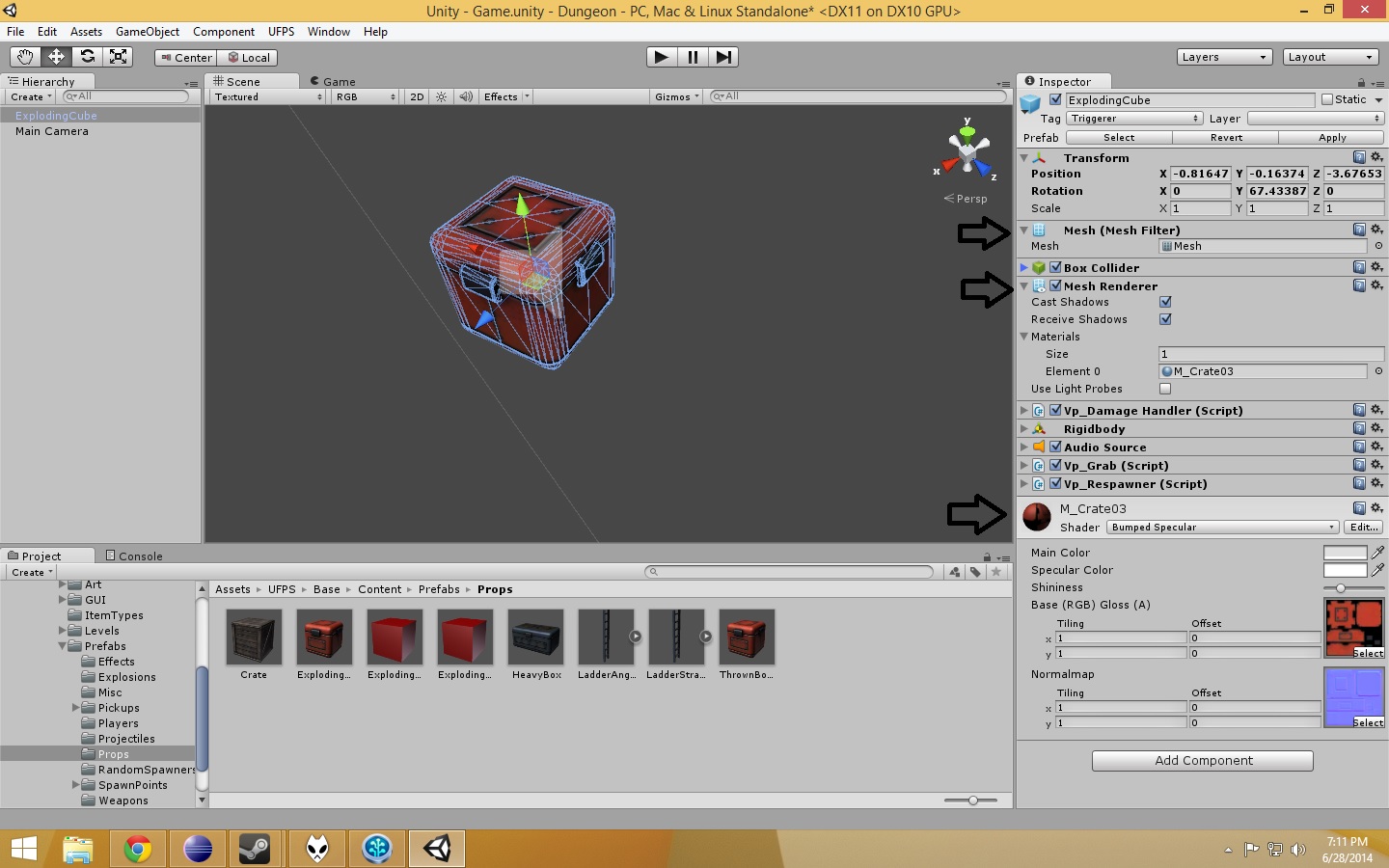
Task: Click the Pause button
Action: 693,57
